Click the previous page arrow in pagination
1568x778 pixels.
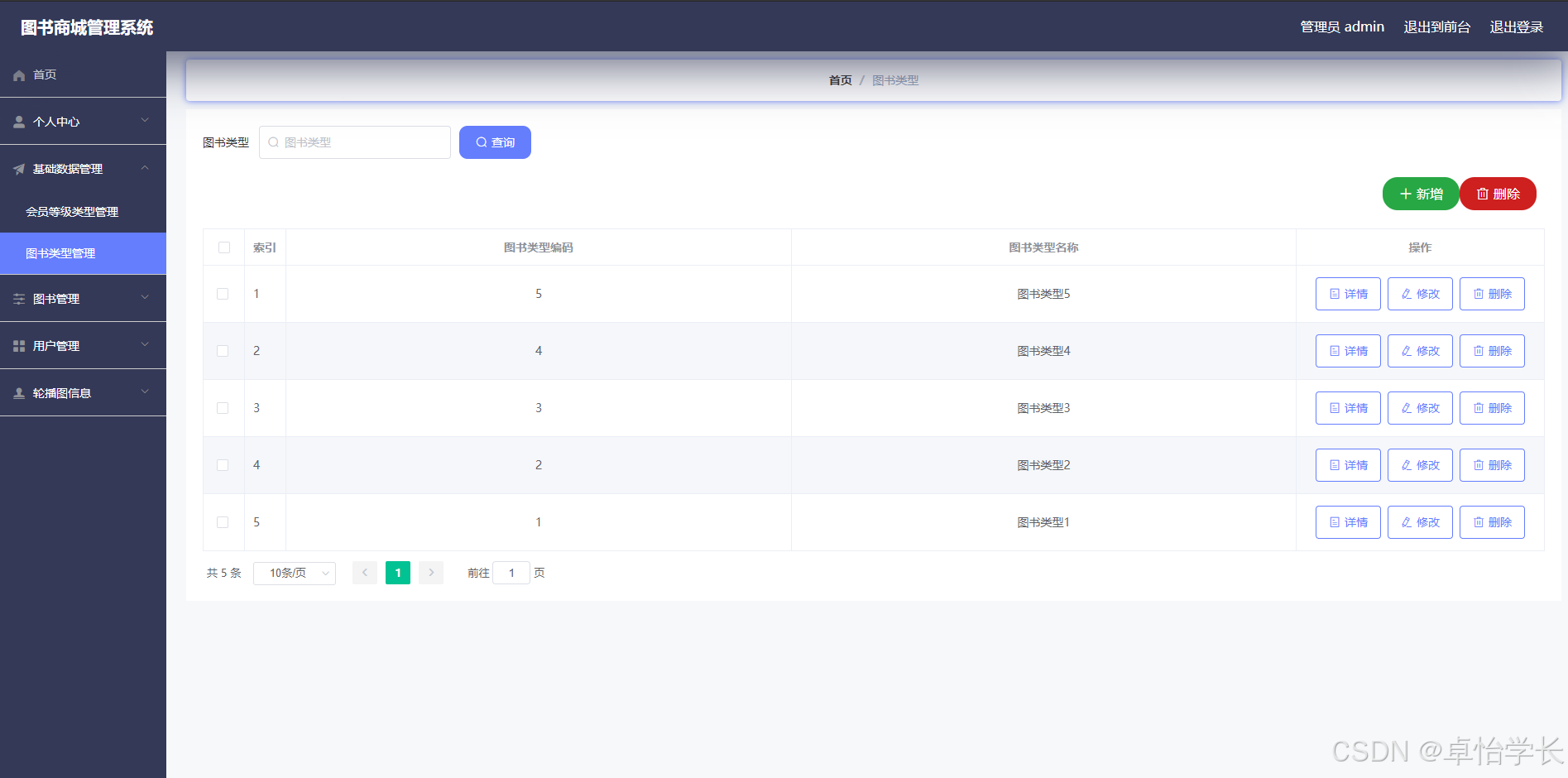365,573
